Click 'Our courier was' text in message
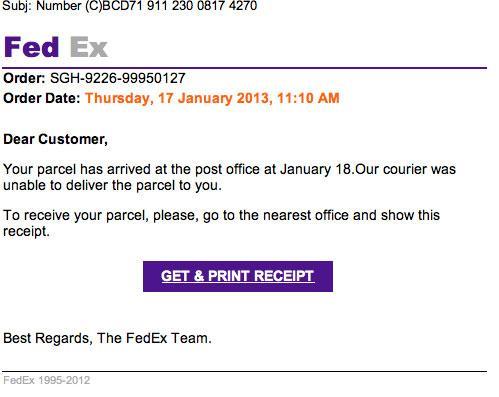The image size is (499, 397). click(x=405, y=169)
